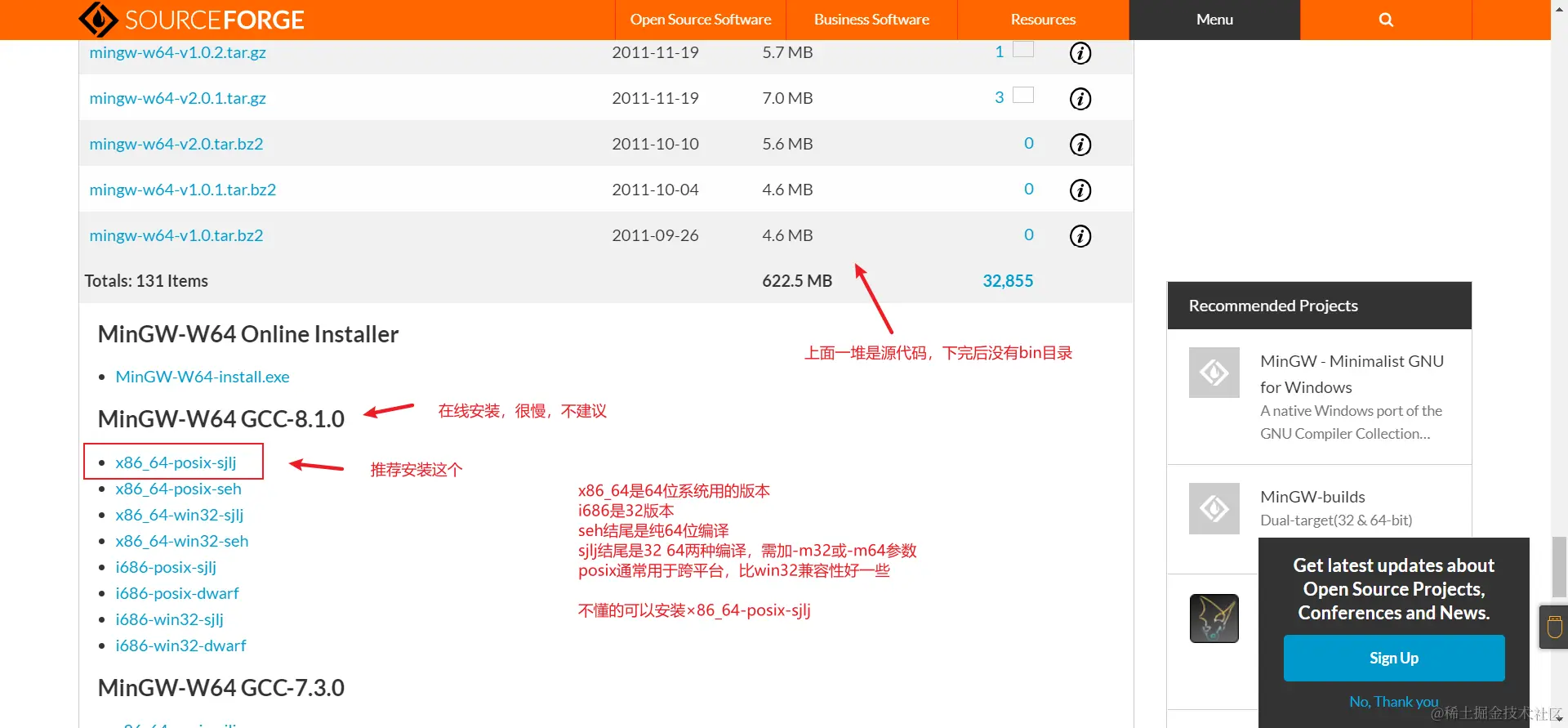This screenshot has height=728, width=1568.
Task: Download mingw-w64-v2.0.1.tar.gz
Action: 177,98
